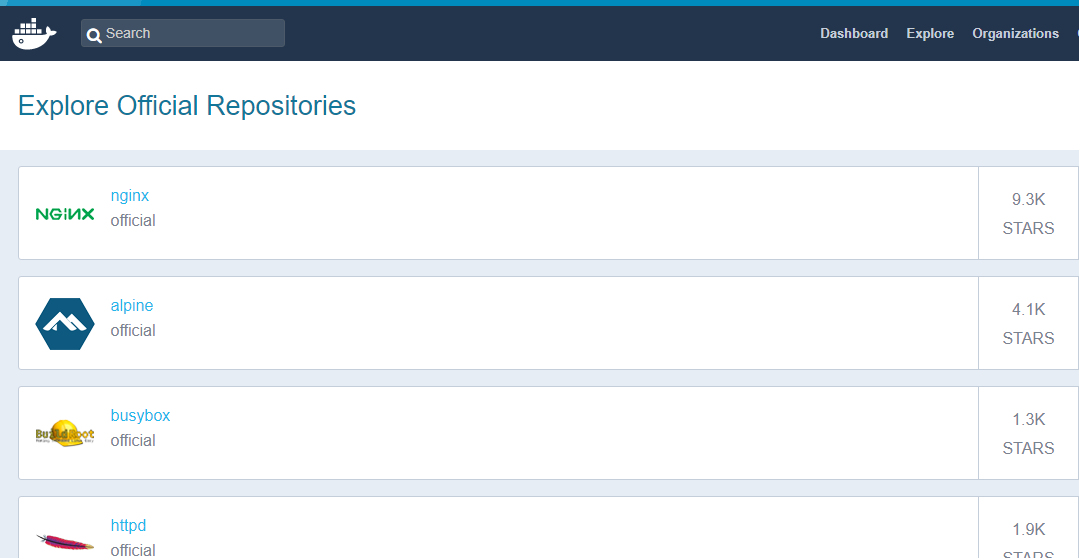
Task: Open the httpd repository link
Action: 129,526
